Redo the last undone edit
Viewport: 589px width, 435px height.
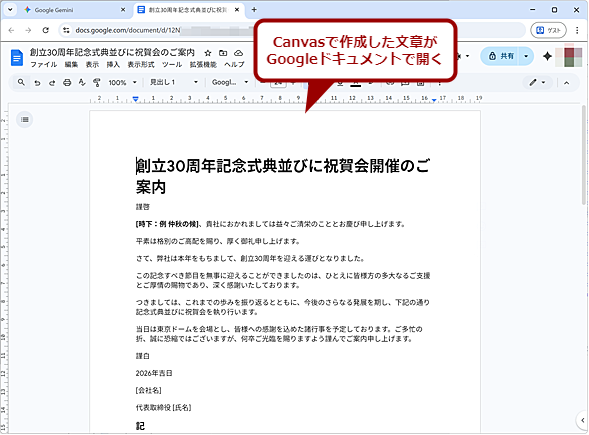point(52,83)
